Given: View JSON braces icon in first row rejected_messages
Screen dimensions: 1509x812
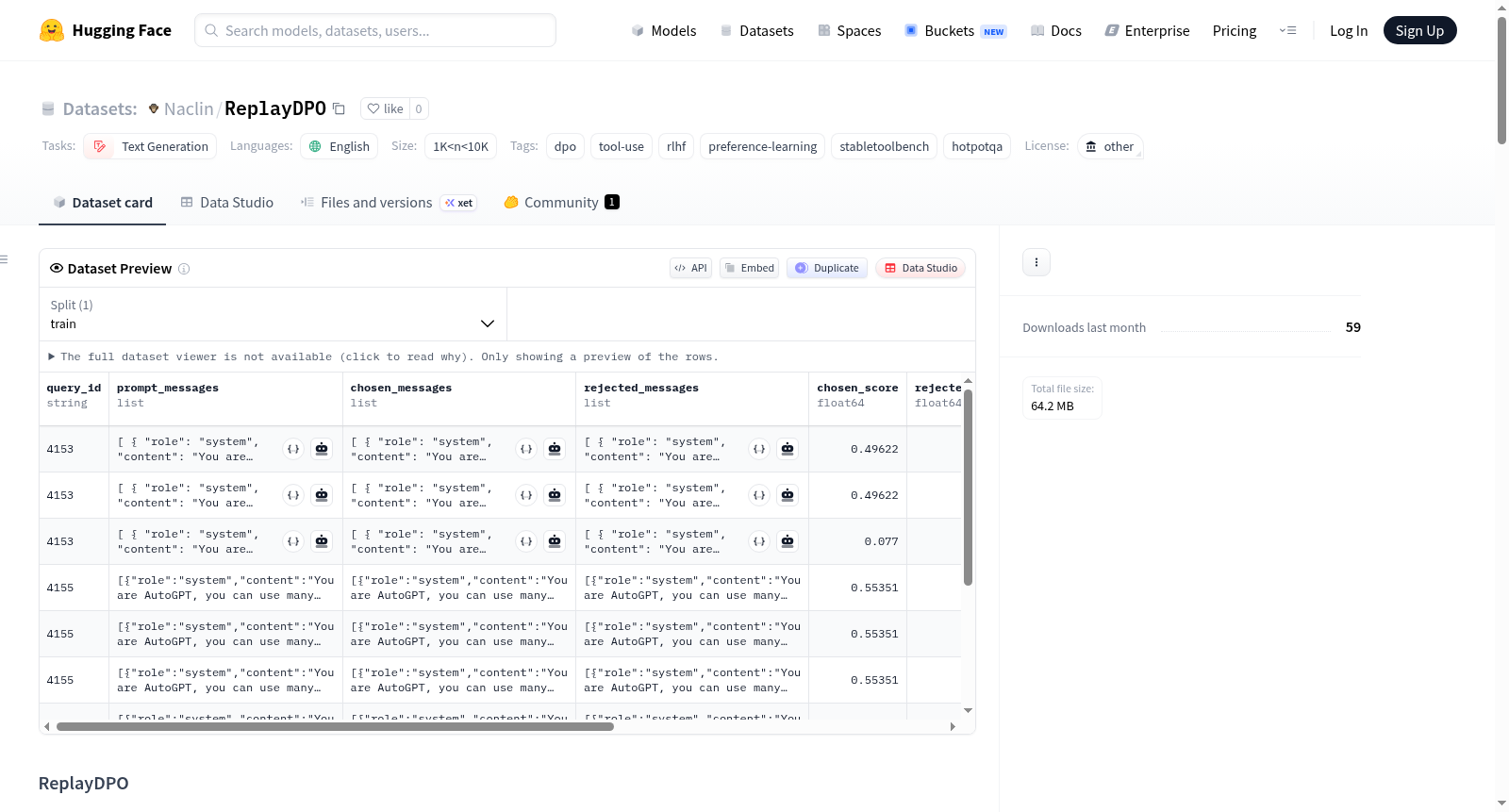Looking at the screenshot, I should [759, 449].
